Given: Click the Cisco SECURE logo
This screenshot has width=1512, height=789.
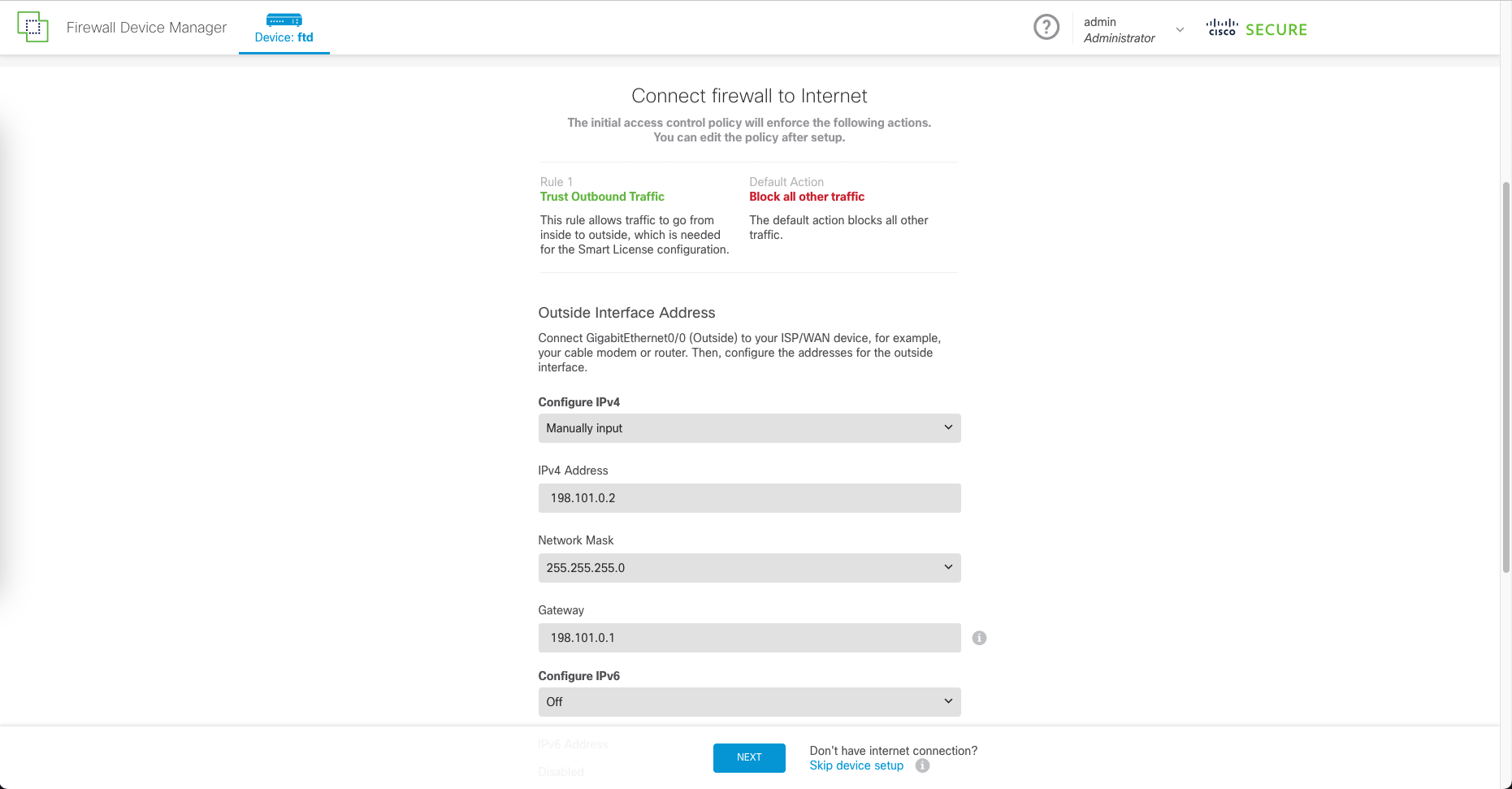Looking at the screenshot, I should (x=1256, y=29).
